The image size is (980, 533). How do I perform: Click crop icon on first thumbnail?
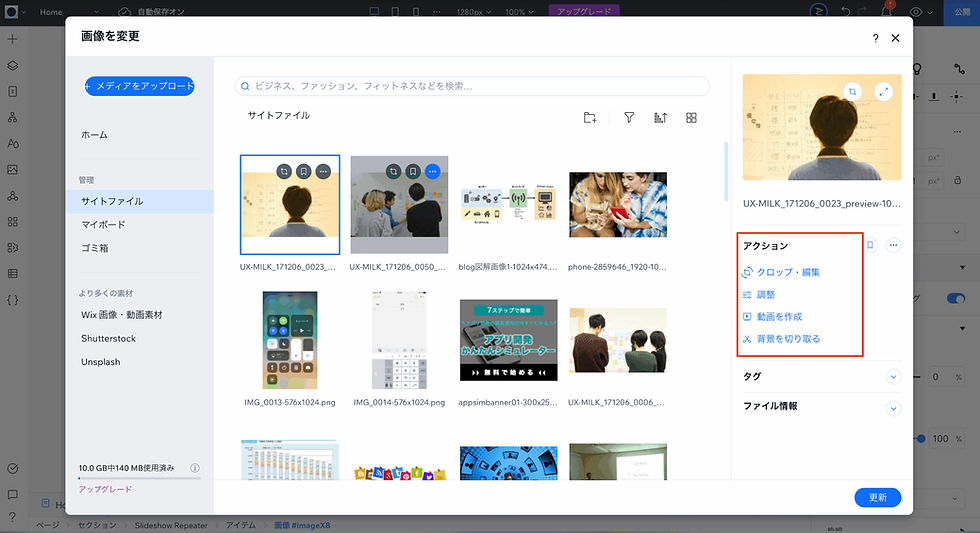click(x=284, y=171)
